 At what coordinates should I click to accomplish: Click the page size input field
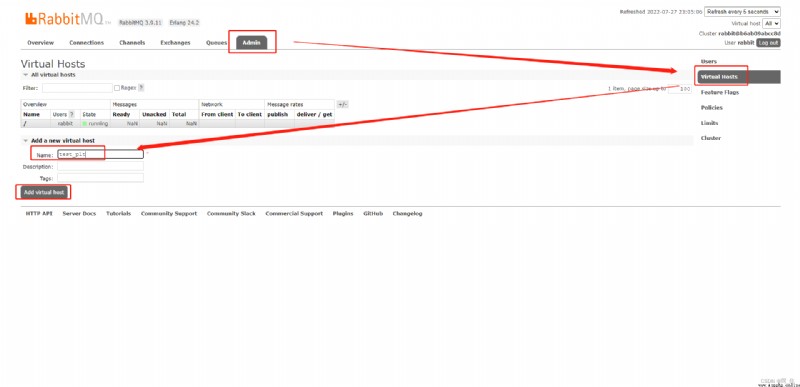pos(680,89)
